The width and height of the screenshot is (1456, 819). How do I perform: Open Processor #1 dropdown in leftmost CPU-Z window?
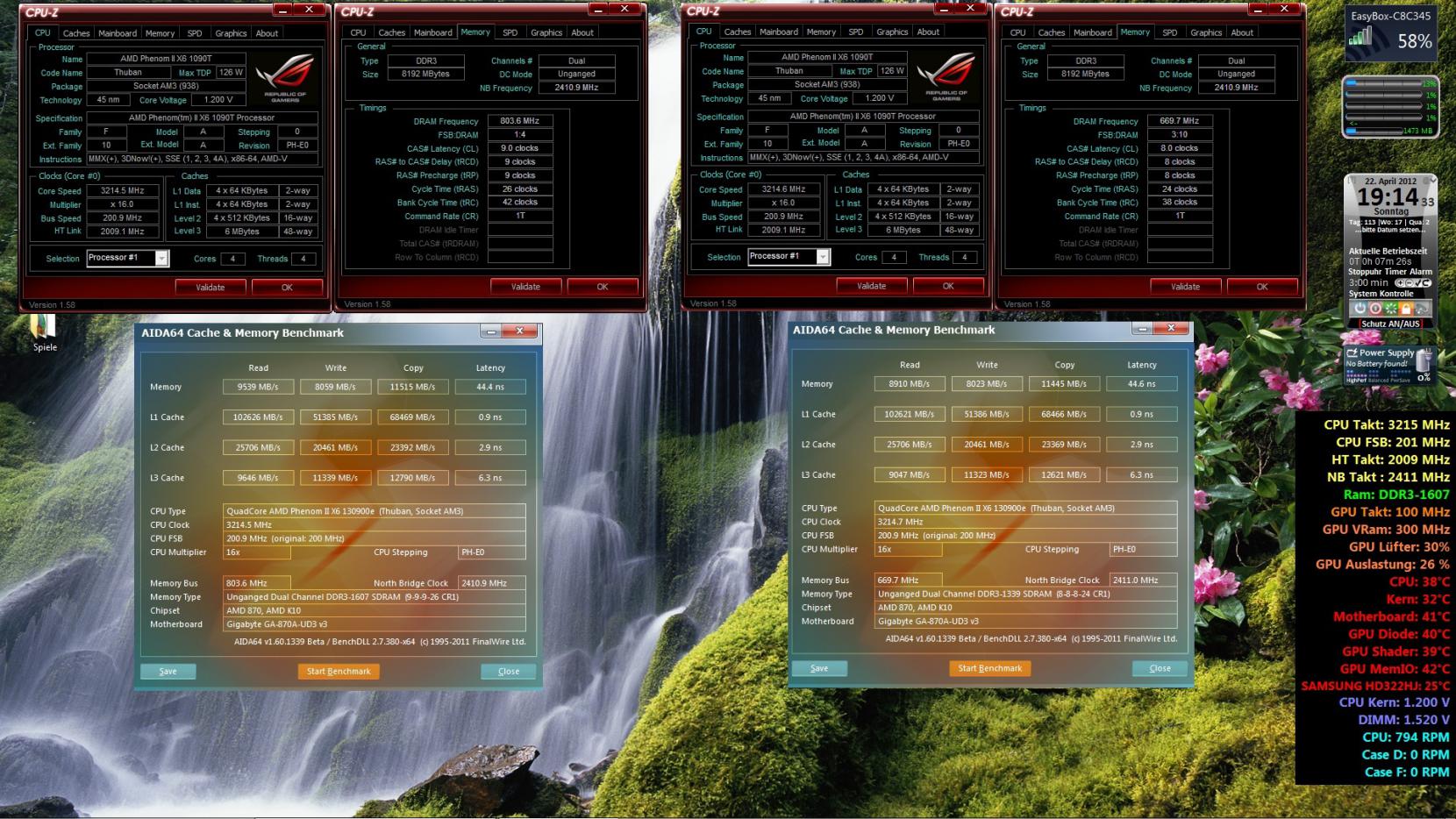pyautogui.click(x=161, y=258)
